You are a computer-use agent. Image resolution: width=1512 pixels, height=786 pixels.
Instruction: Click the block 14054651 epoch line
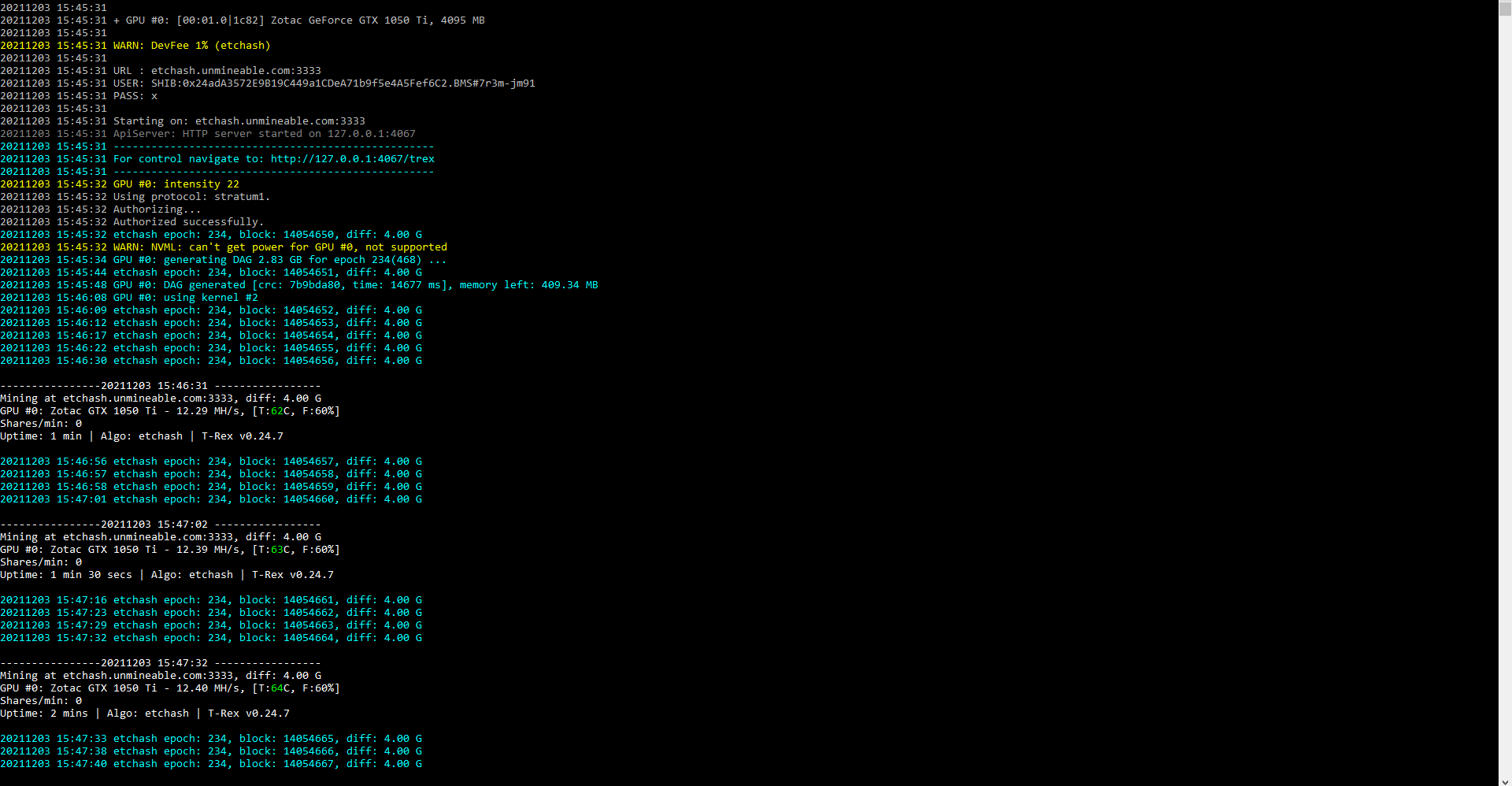click(211, 273)
